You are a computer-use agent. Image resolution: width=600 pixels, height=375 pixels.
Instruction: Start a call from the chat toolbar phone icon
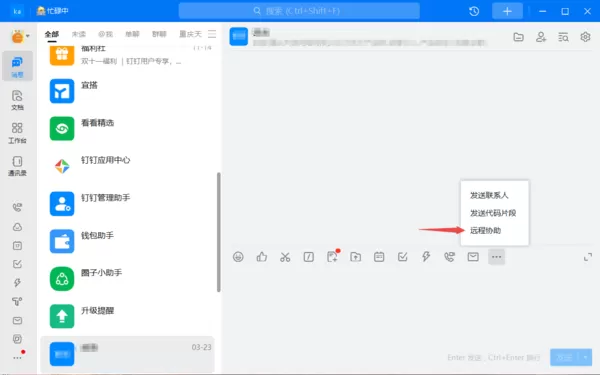[x=450, y=257]
